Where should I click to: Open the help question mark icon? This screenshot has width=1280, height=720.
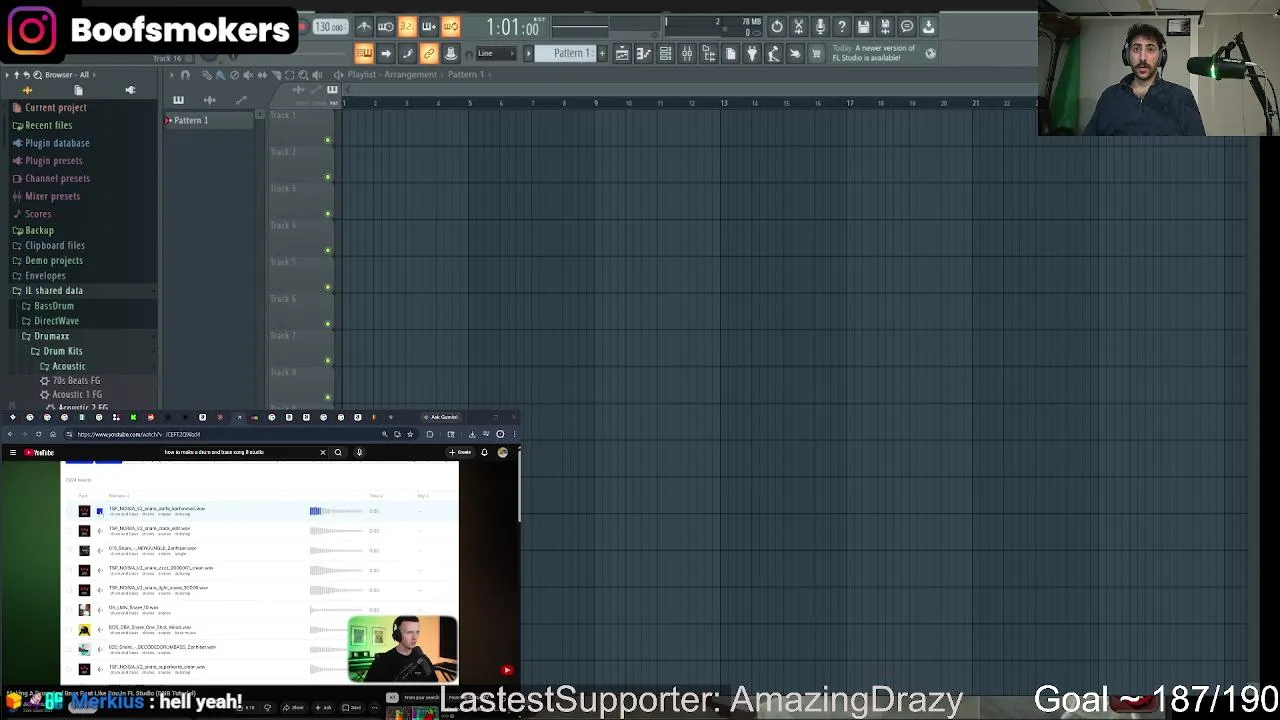coord(842,27)
